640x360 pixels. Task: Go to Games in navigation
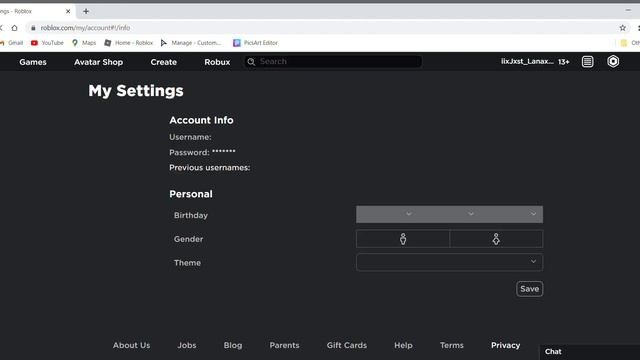(x=33, y=62)
